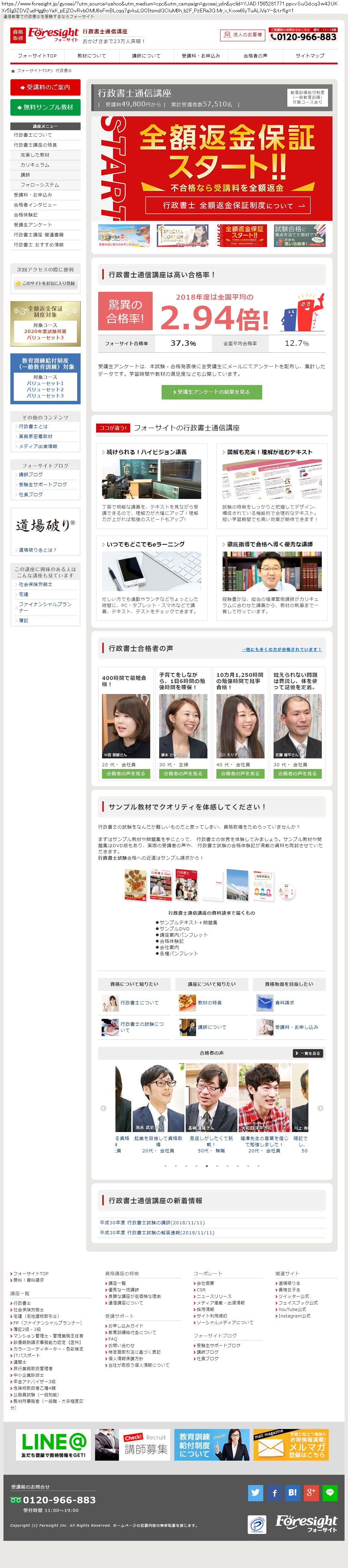Click the 行政書士の試験について thumbnail icon

click(110, 1027)
